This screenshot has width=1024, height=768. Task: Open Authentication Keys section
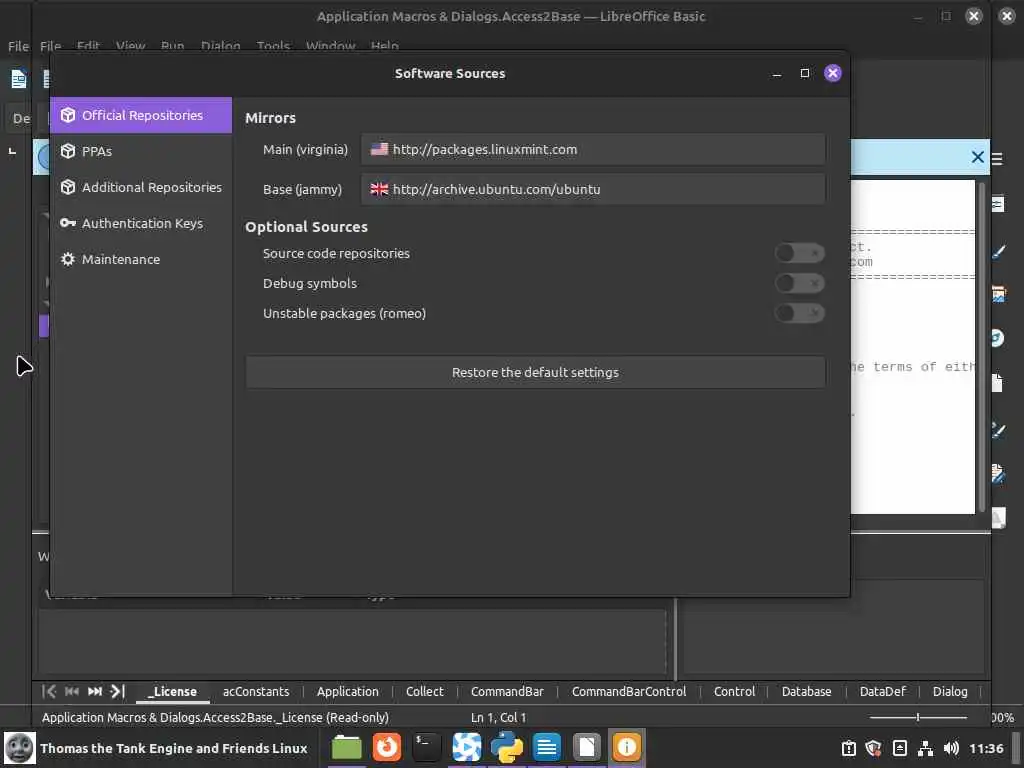141,223
